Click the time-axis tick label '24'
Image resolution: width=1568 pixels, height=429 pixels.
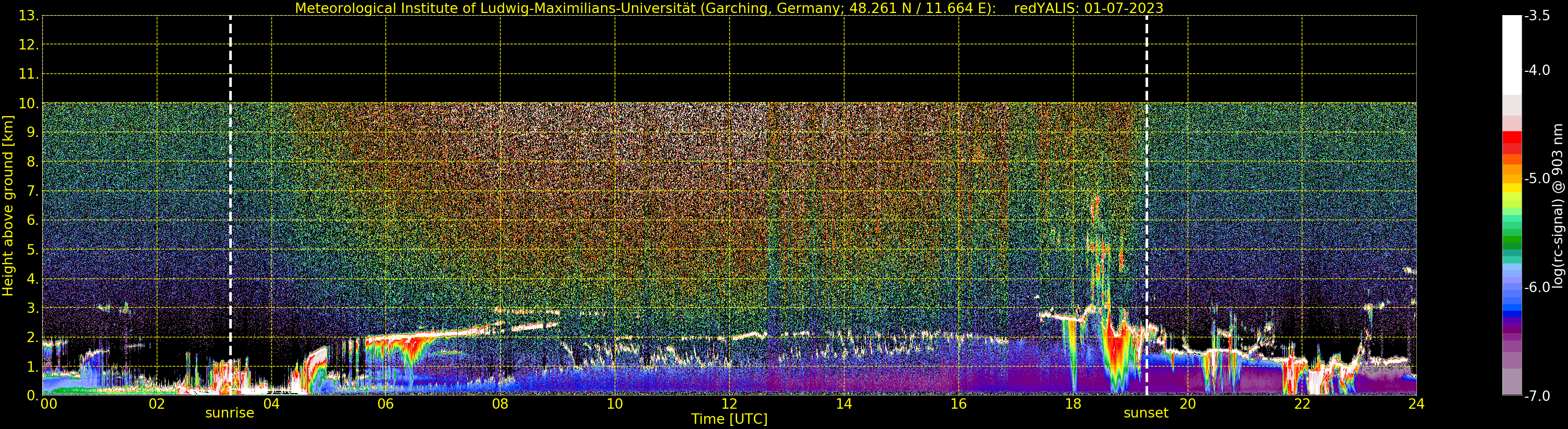pyautogui.click(x=1416, y=404)
